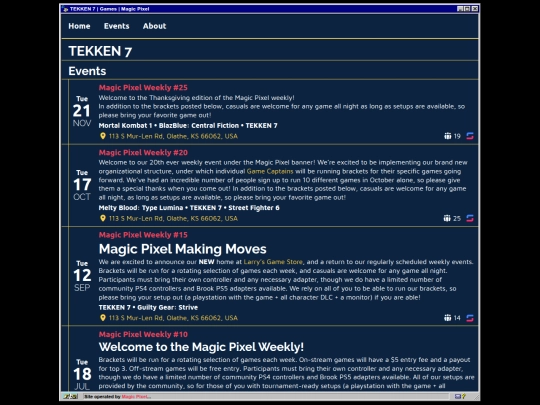Click the attendees icon showing 19
Image resolution: width=540 pixels, height=405 pixels.
[447, 136]
